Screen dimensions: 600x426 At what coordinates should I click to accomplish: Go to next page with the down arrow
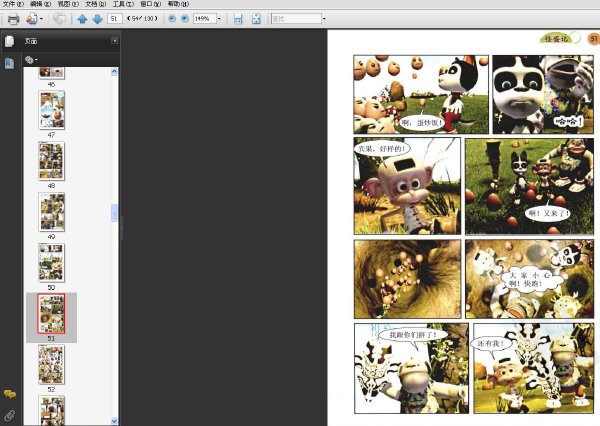click(x=98, y=19)
